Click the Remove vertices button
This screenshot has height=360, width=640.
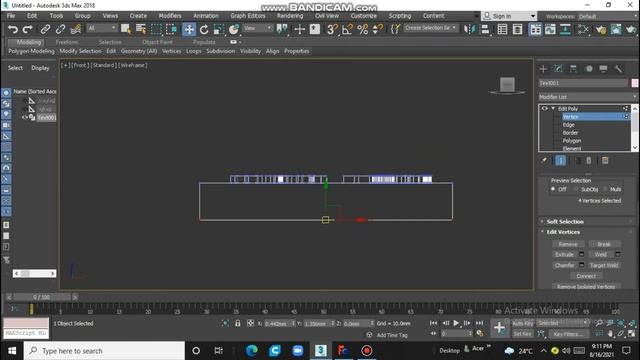[568, 244]
